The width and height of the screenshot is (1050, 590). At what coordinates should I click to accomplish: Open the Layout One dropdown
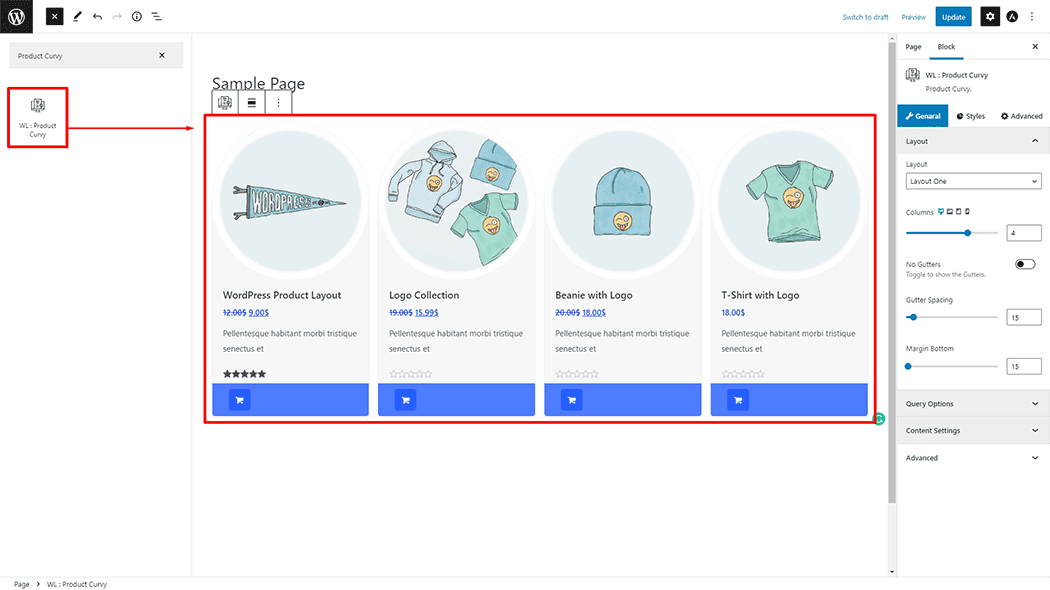pos(973,181)
